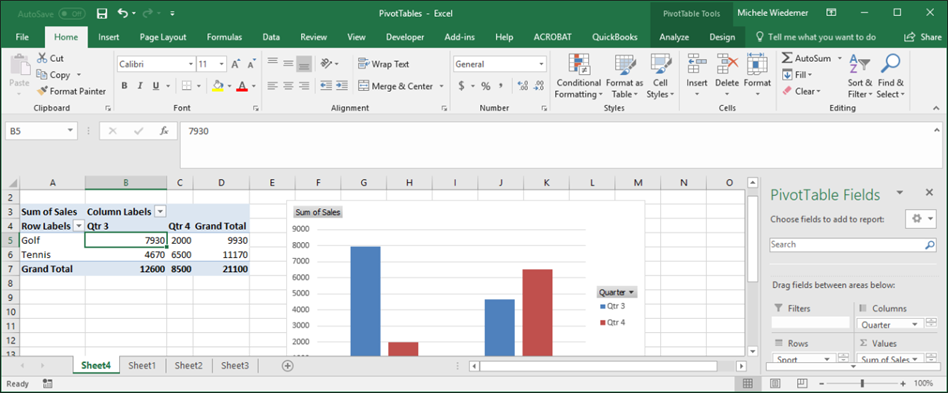Open the Analyze PivotTable tab

(674, 37)
